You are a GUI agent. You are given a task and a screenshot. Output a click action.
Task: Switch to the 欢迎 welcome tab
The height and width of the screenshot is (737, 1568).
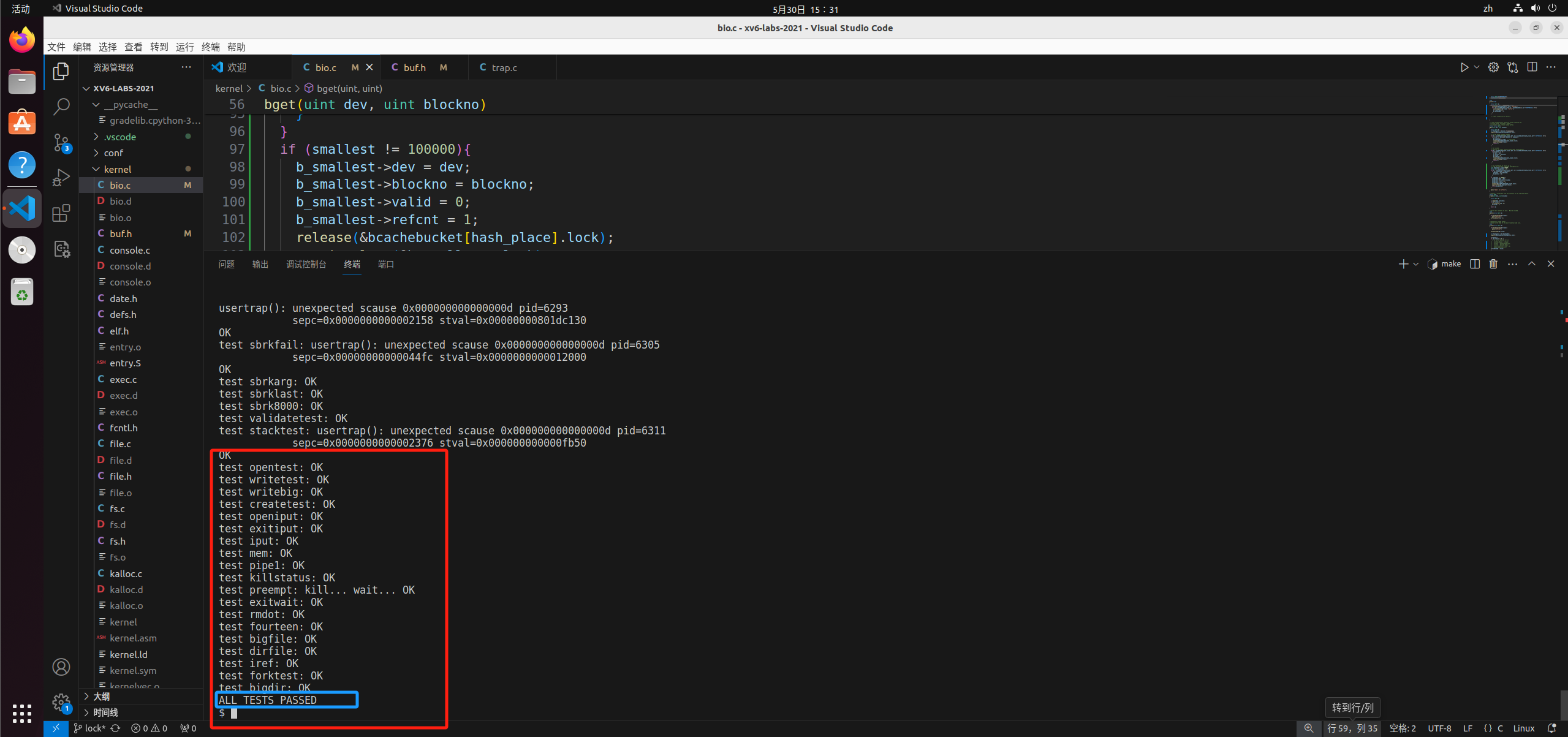pyautogui.click(x=248, y=67)
